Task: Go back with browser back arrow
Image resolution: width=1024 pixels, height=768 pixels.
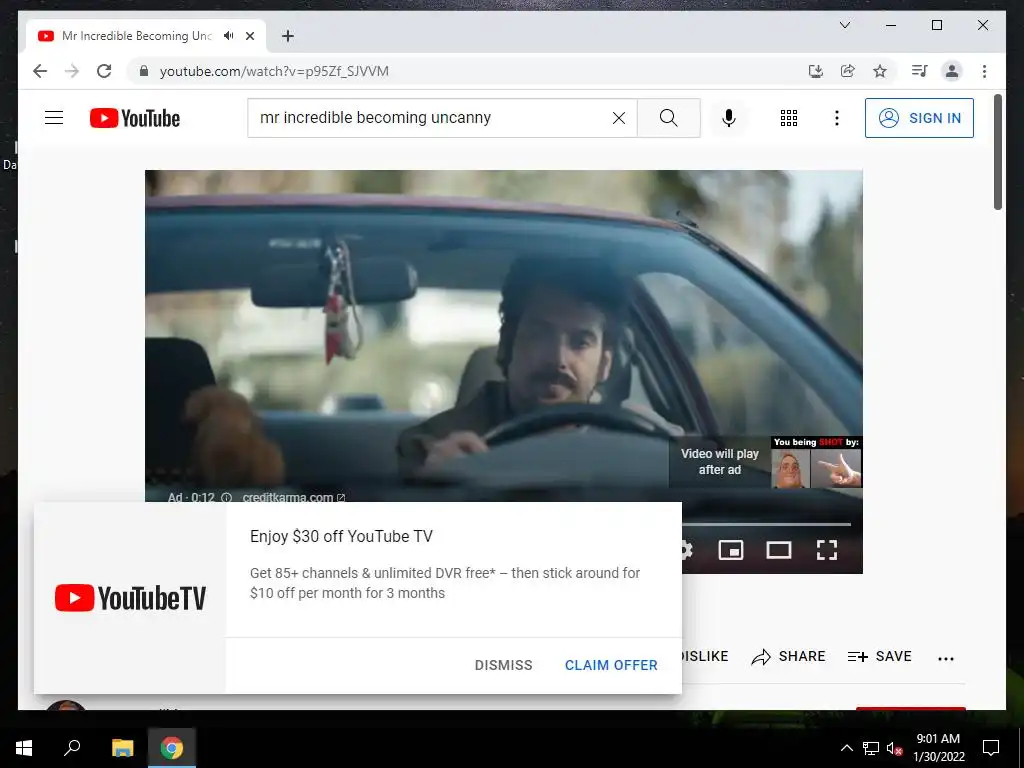Action: click(40, 71)
